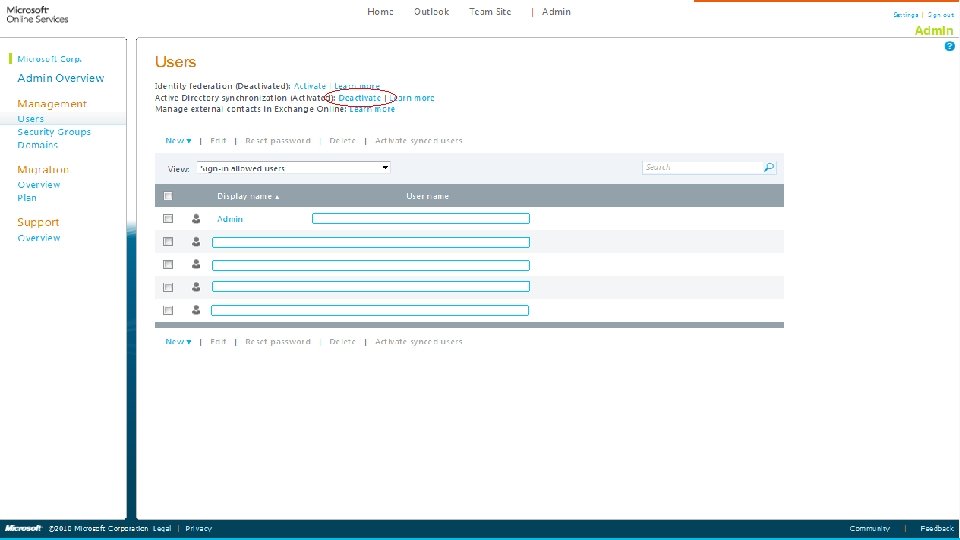Open Feedback link in footer
Viewport: 960px width, 540px height.
(x=937, y=528)
